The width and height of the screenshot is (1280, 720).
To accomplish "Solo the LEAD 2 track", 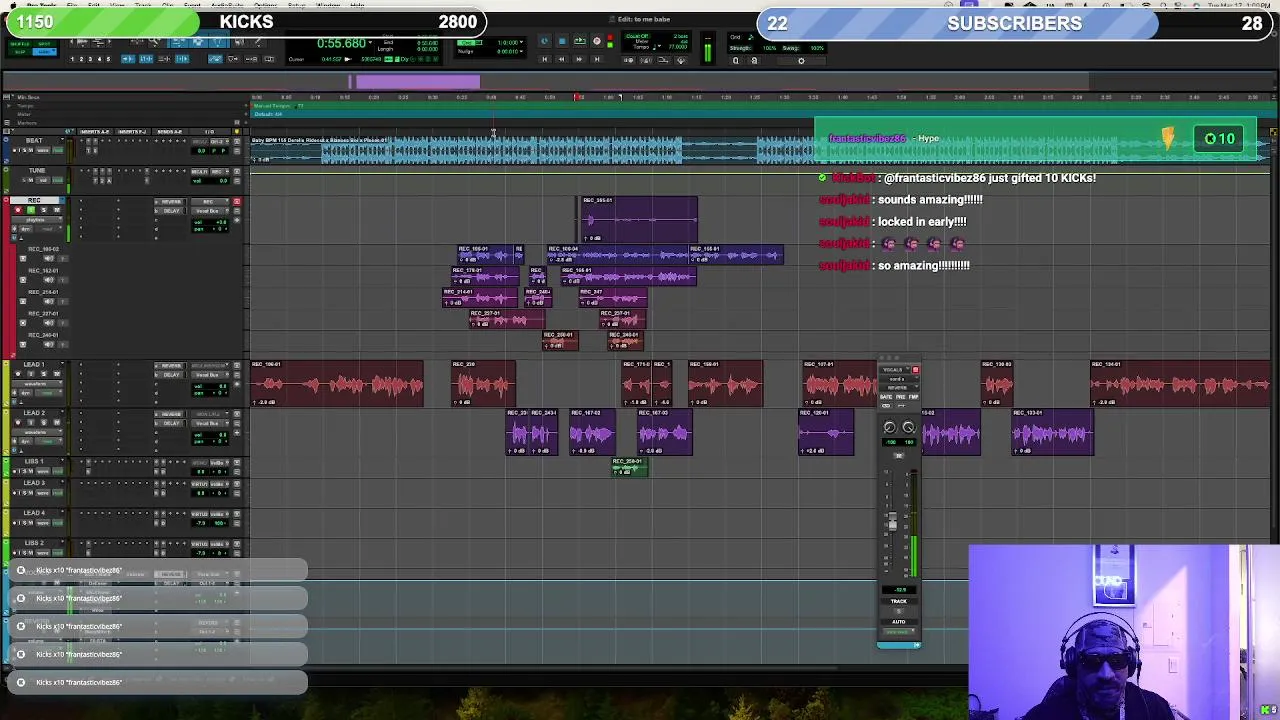I will 44,422.
